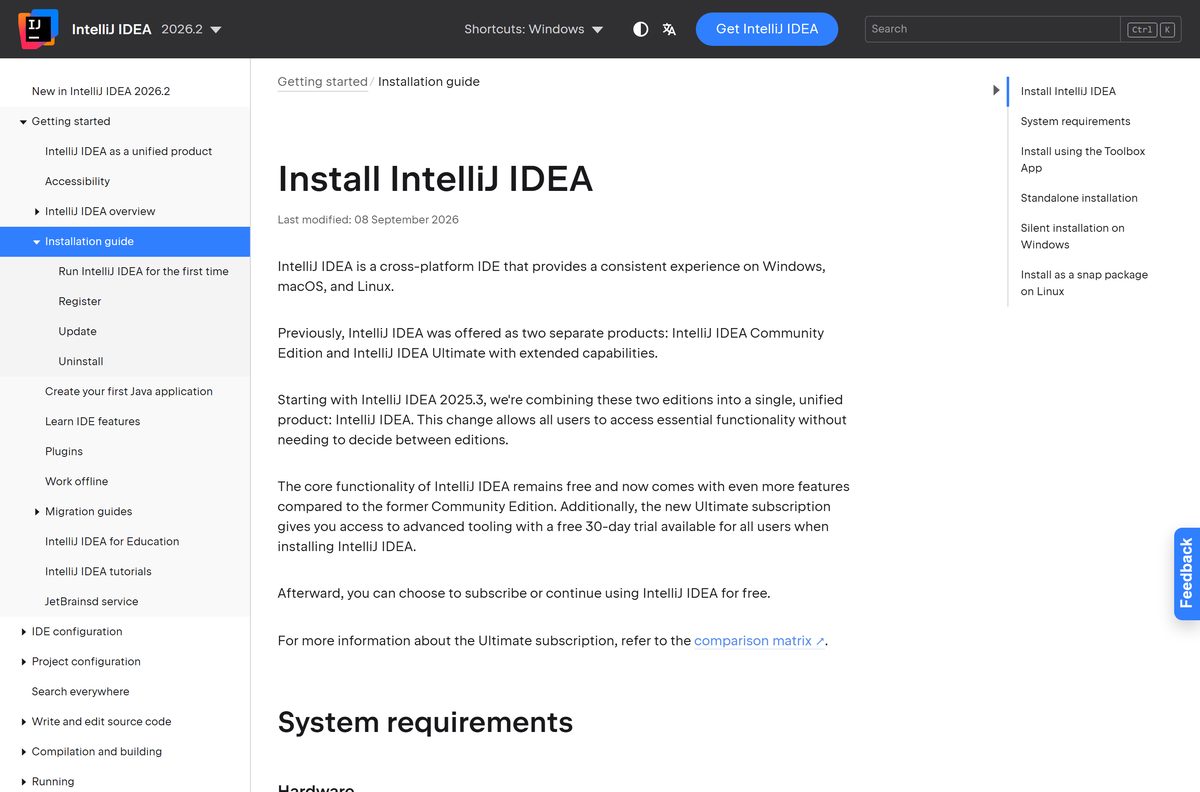Click the Install IntelliJ IDEA page heading
Image resolution: width=1200 pixels, height=792 pixels.
(435, 179)
